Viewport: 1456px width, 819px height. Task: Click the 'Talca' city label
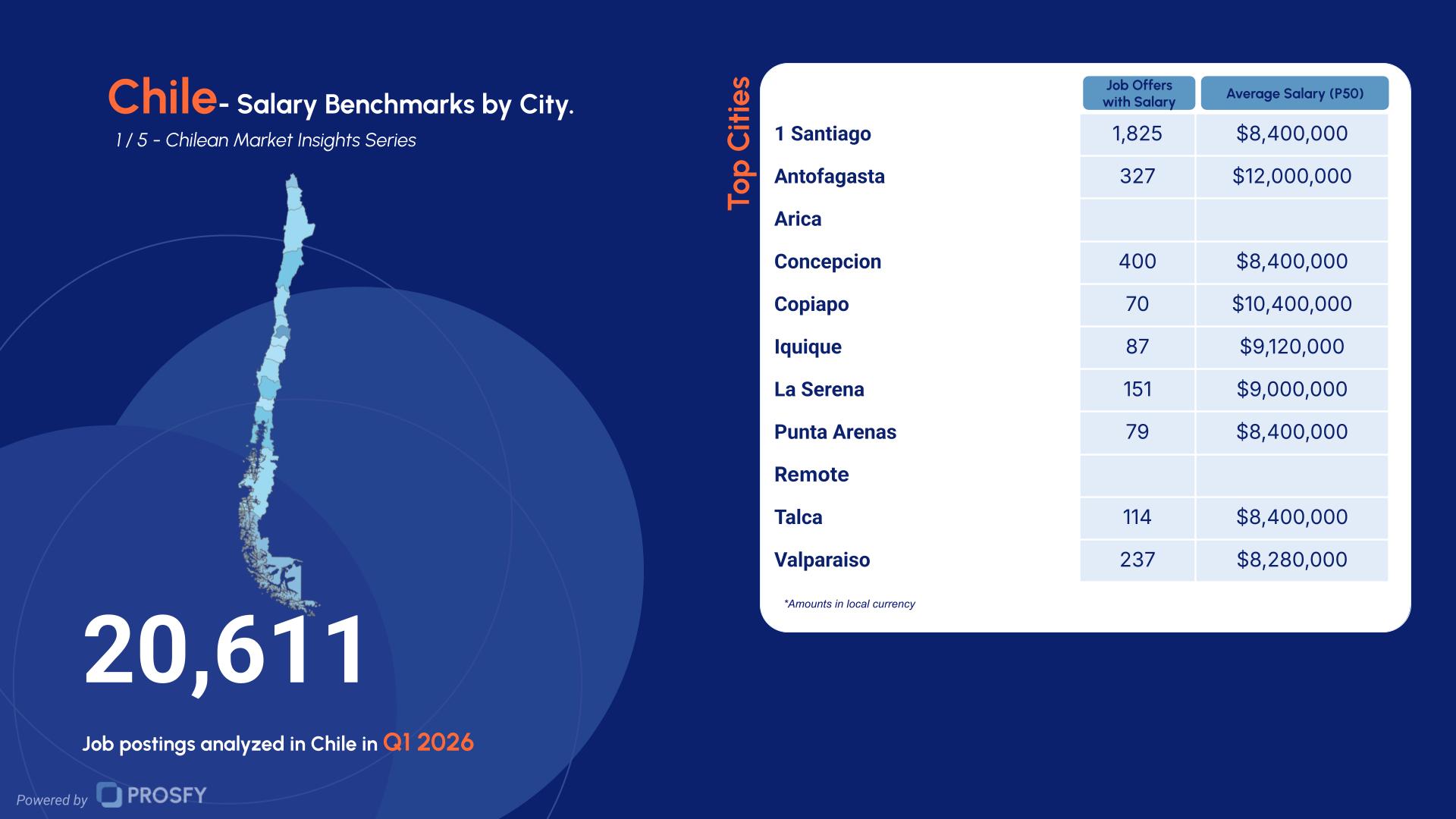point(798,517)
